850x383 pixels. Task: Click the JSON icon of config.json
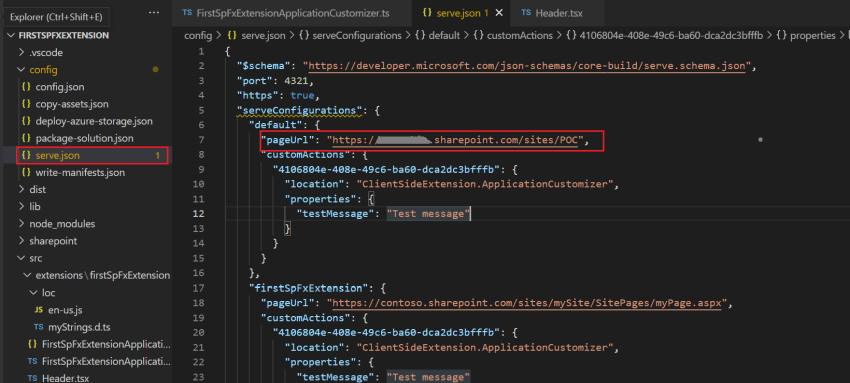25,87
